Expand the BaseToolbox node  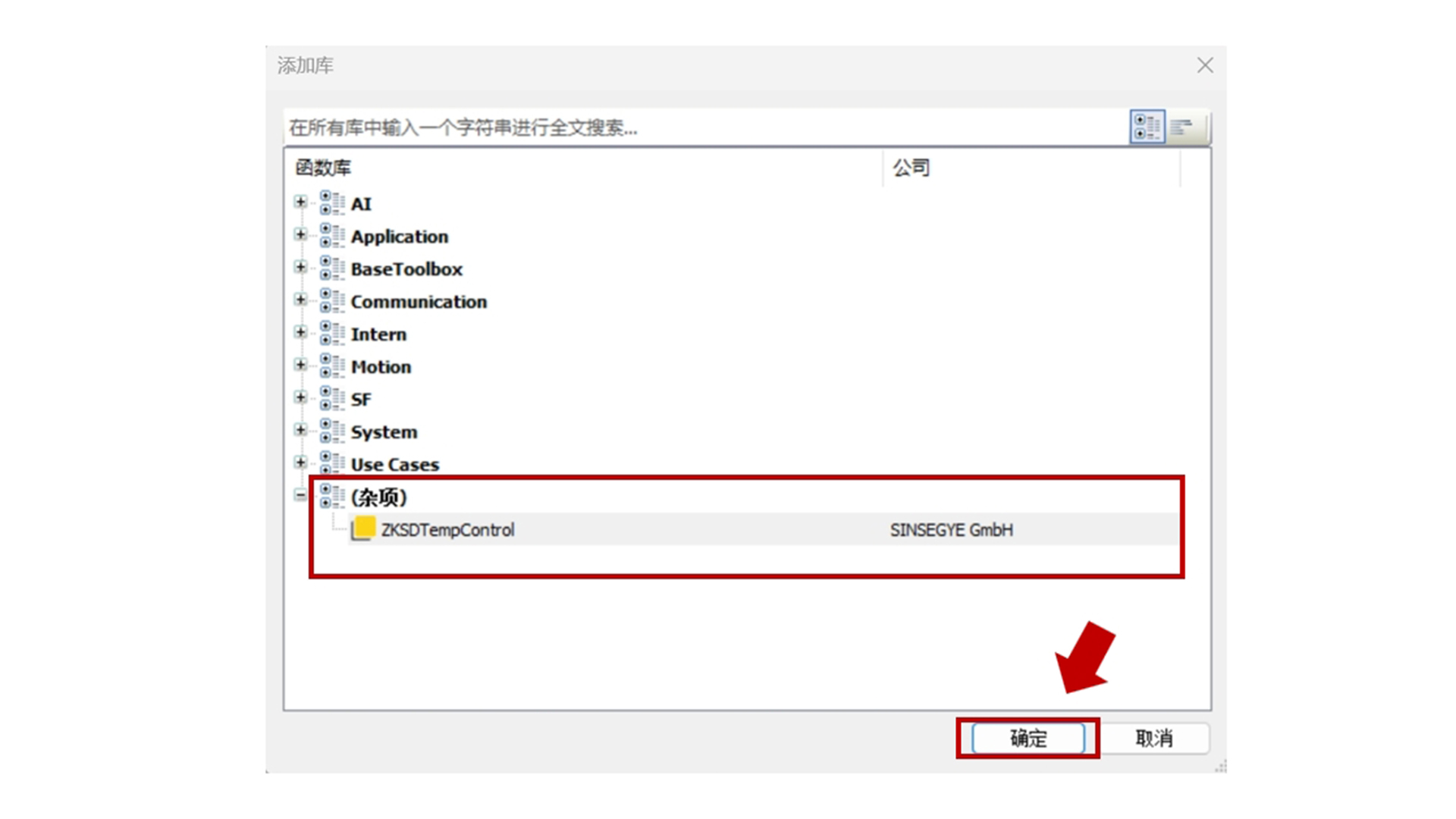300,267
